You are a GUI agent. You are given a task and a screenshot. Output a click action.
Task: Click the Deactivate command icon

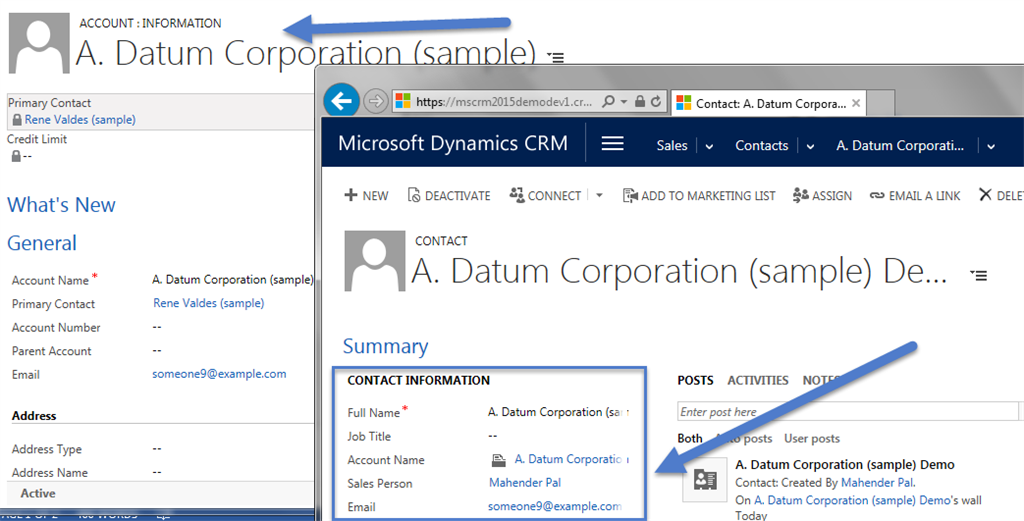pos(415,196)
